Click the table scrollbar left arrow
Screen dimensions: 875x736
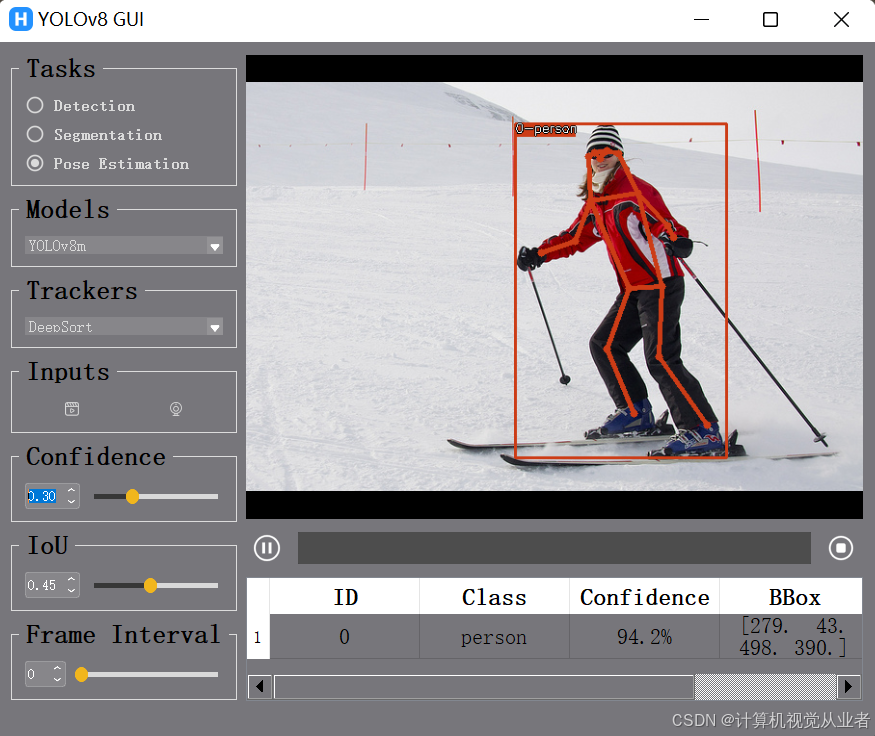tap(260, 686)
